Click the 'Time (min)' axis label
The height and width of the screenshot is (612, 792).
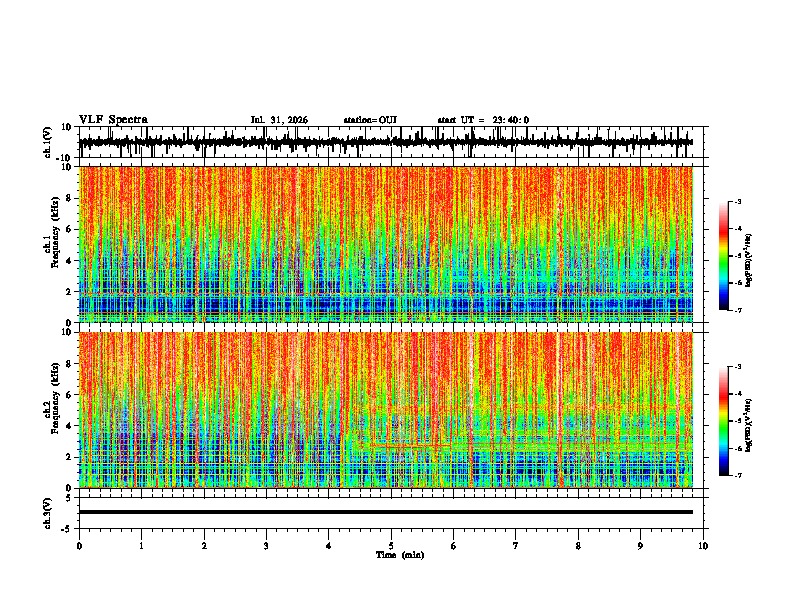[400, 555]
